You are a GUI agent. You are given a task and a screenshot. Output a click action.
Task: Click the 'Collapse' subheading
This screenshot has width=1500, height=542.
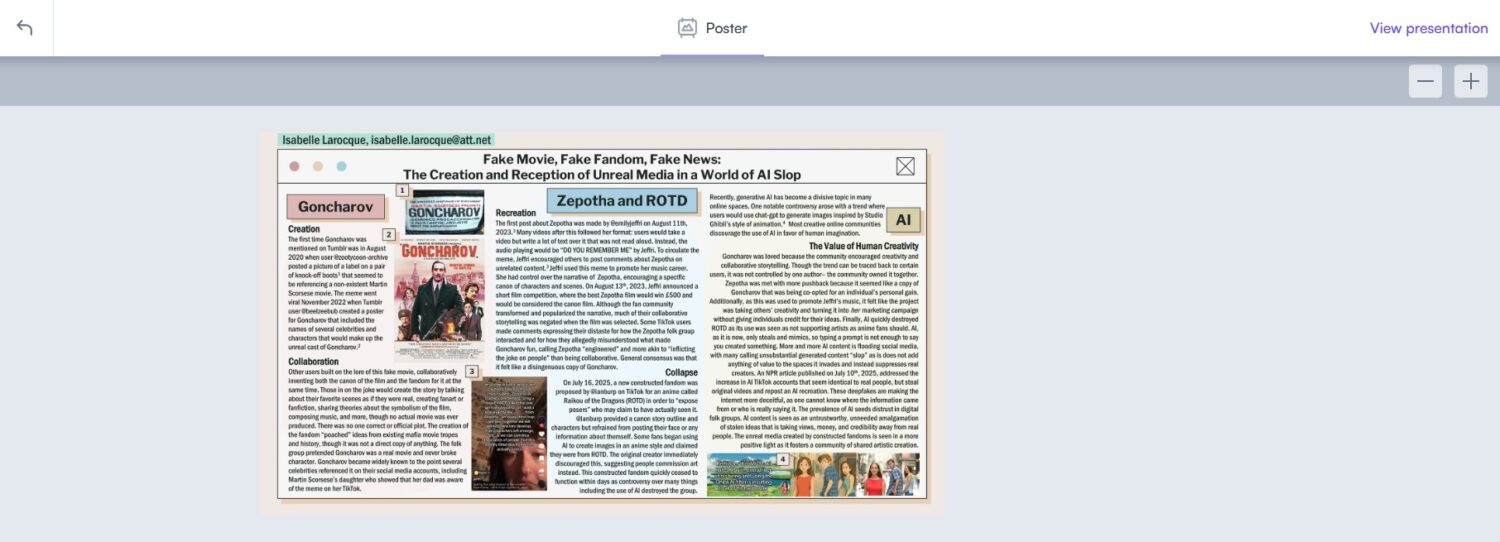[x=681, y=372]
